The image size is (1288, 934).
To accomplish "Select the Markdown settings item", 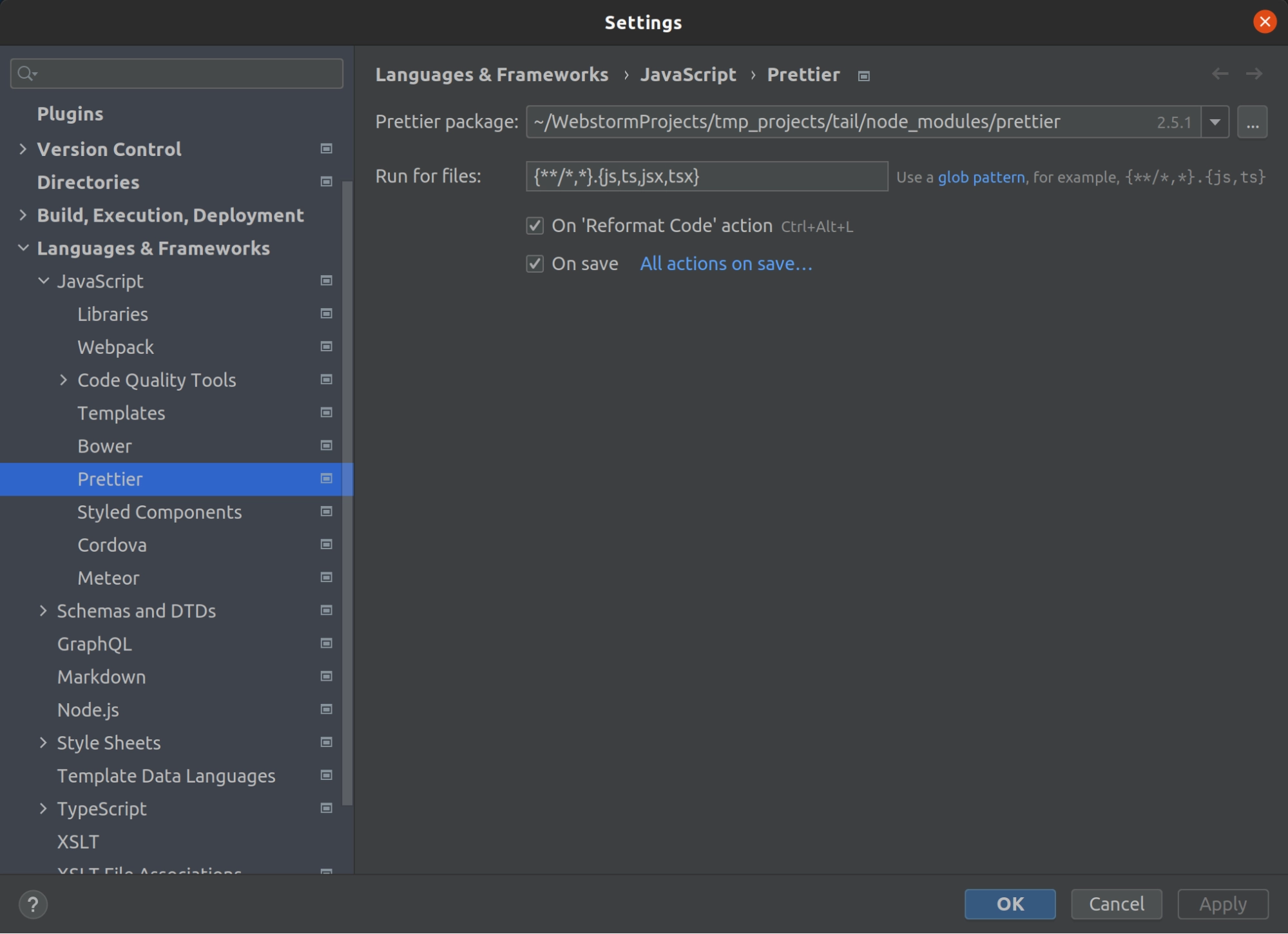I will pyautogui.click(x=102, y=677).
